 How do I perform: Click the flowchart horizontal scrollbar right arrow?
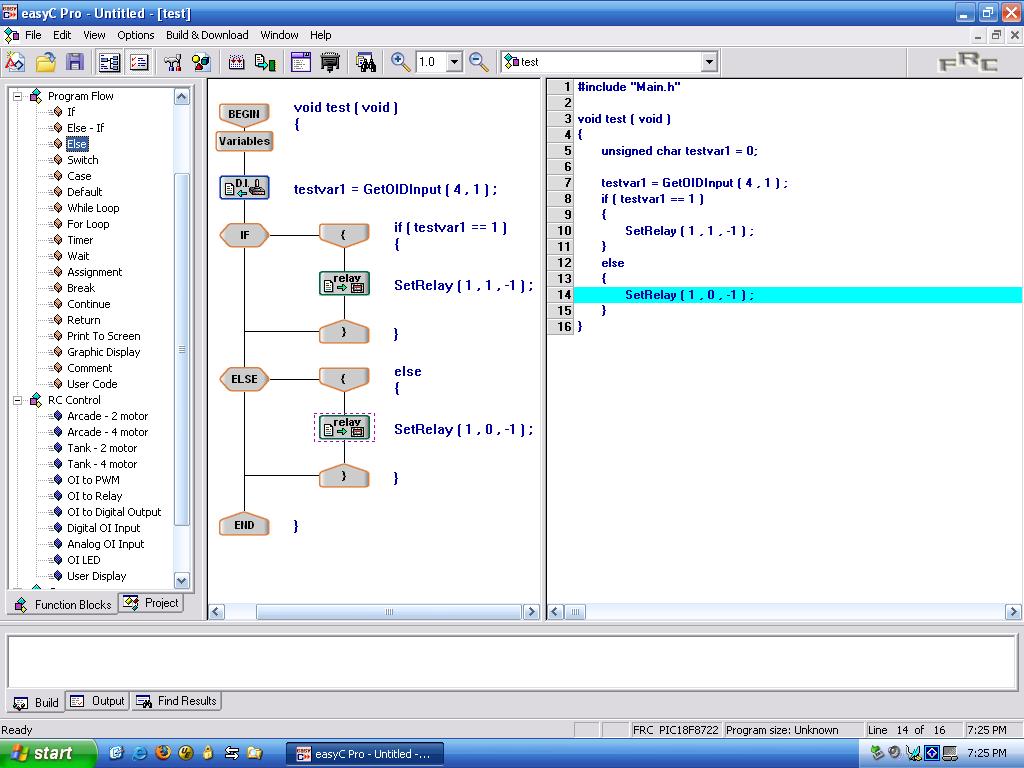531,612
